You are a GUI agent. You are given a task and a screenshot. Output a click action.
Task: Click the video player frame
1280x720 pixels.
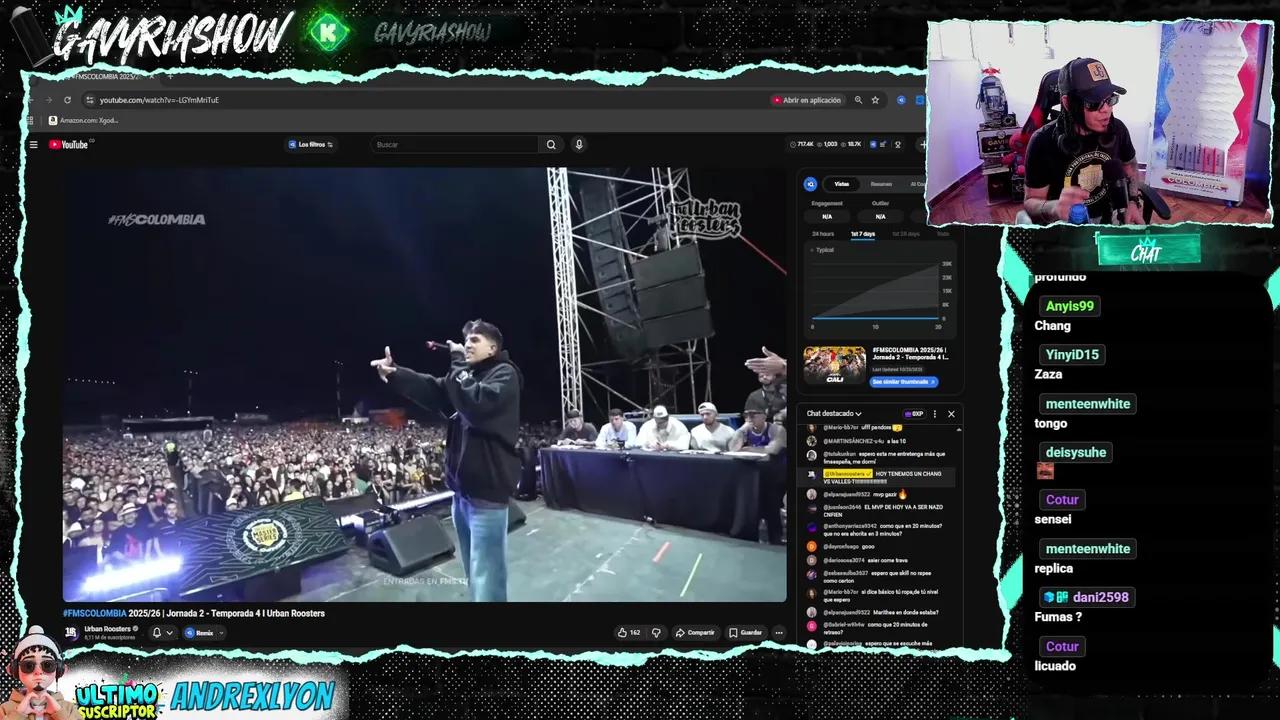pos(424,385)
